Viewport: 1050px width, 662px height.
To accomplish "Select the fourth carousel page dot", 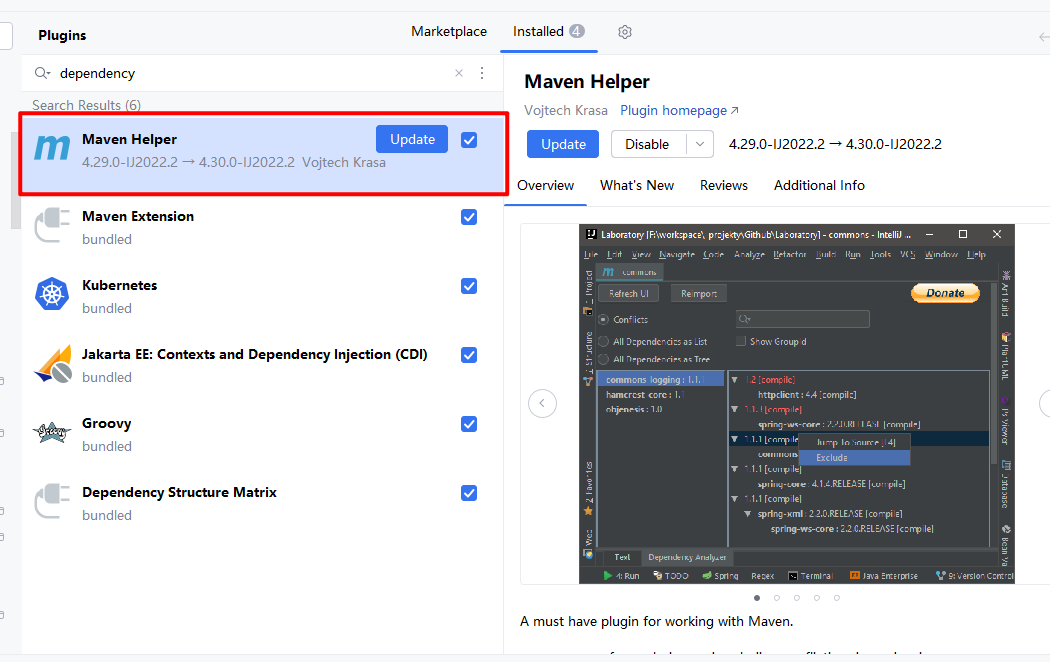I will [817, 598].
